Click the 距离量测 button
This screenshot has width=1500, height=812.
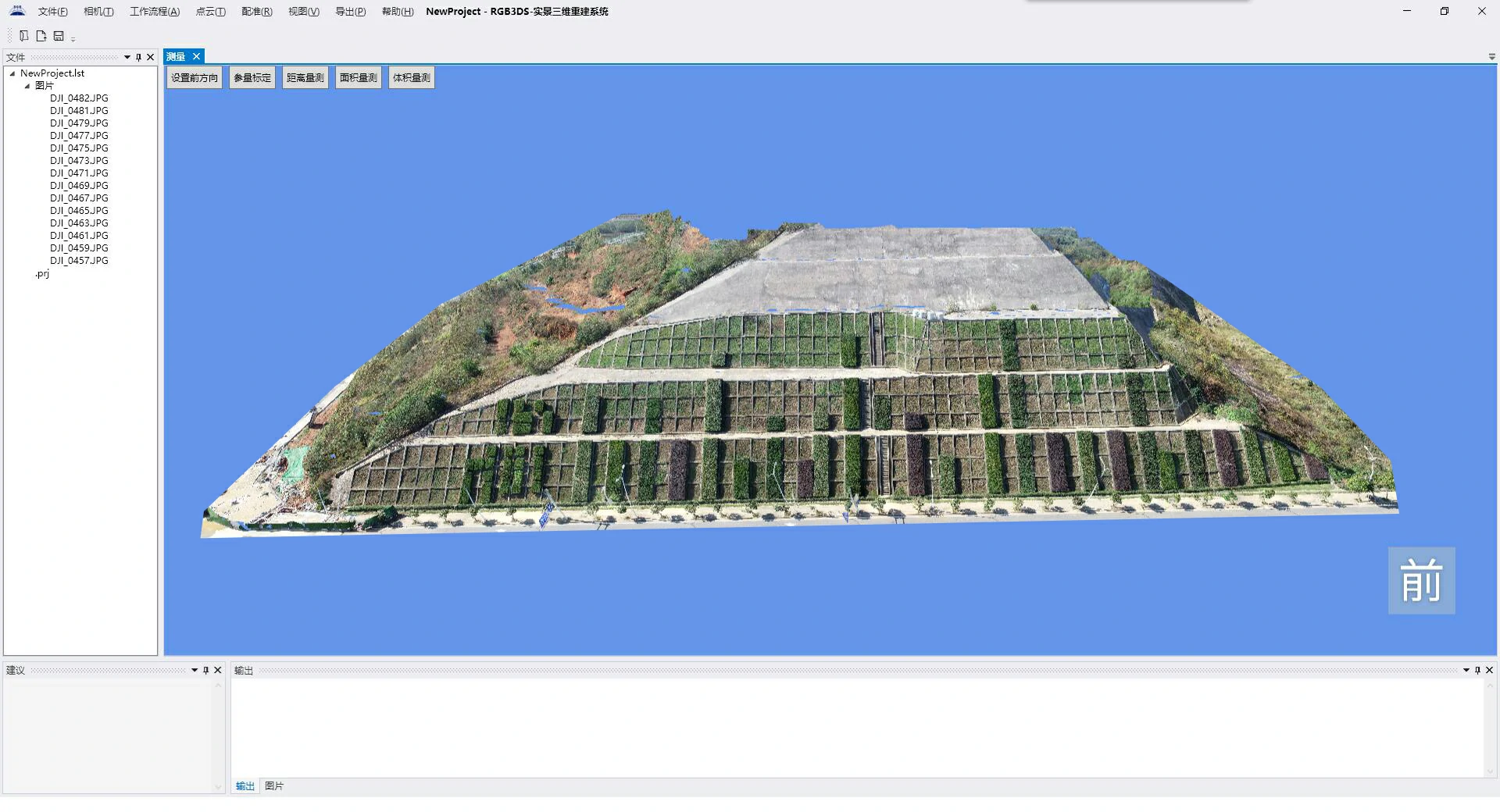pyautogui.click(x=305, y=78)
